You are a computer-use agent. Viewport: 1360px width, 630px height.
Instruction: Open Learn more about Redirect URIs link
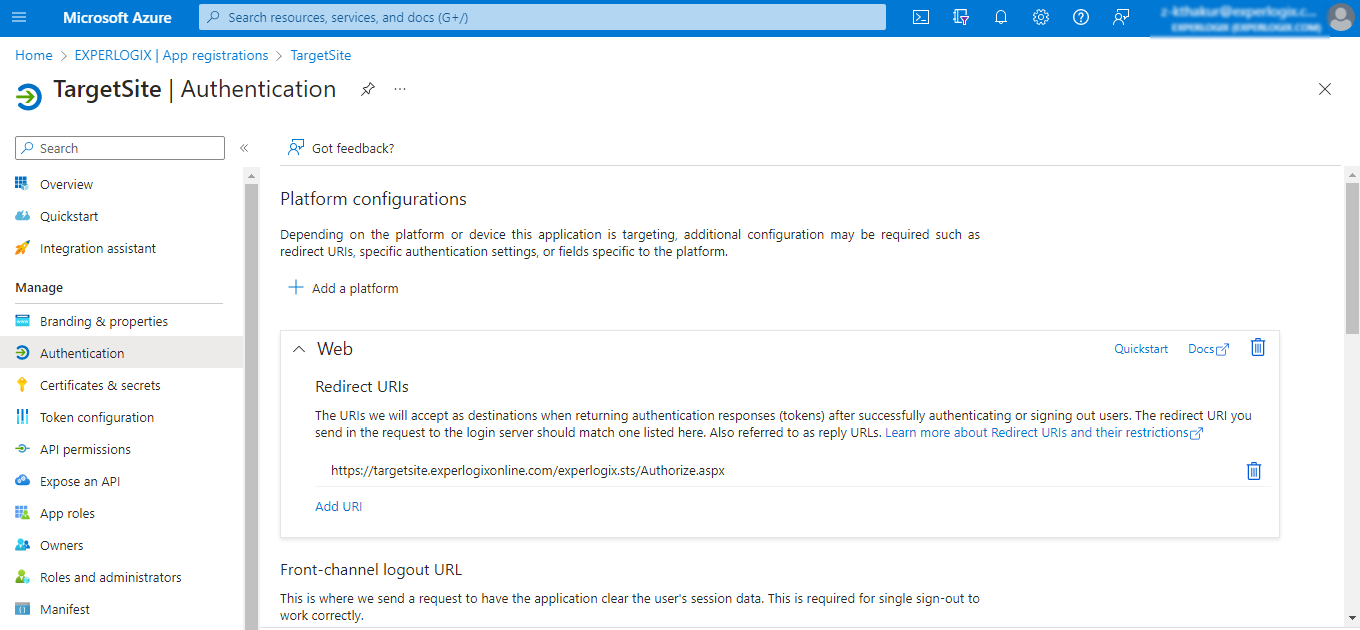pyautogui.click(x=1044, y=433)
